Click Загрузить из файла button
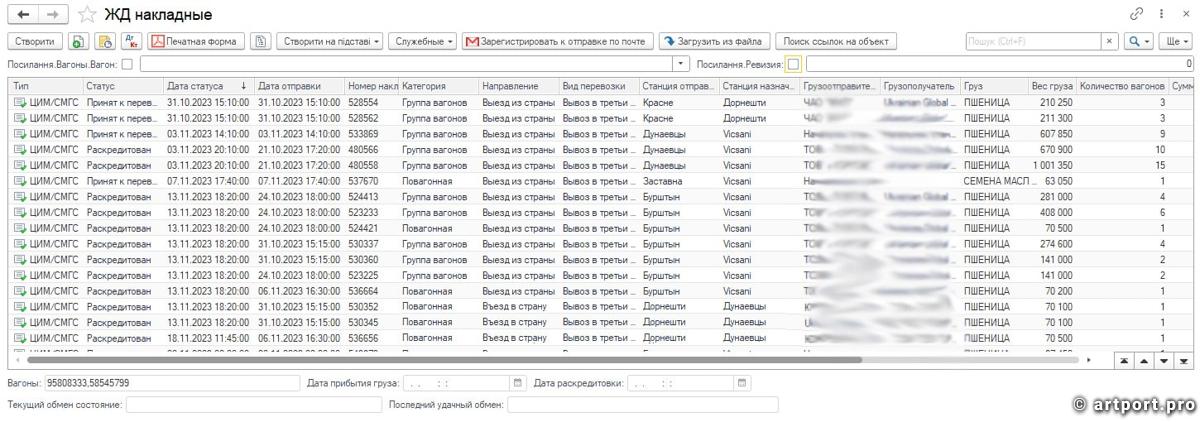 pos(713,41)
